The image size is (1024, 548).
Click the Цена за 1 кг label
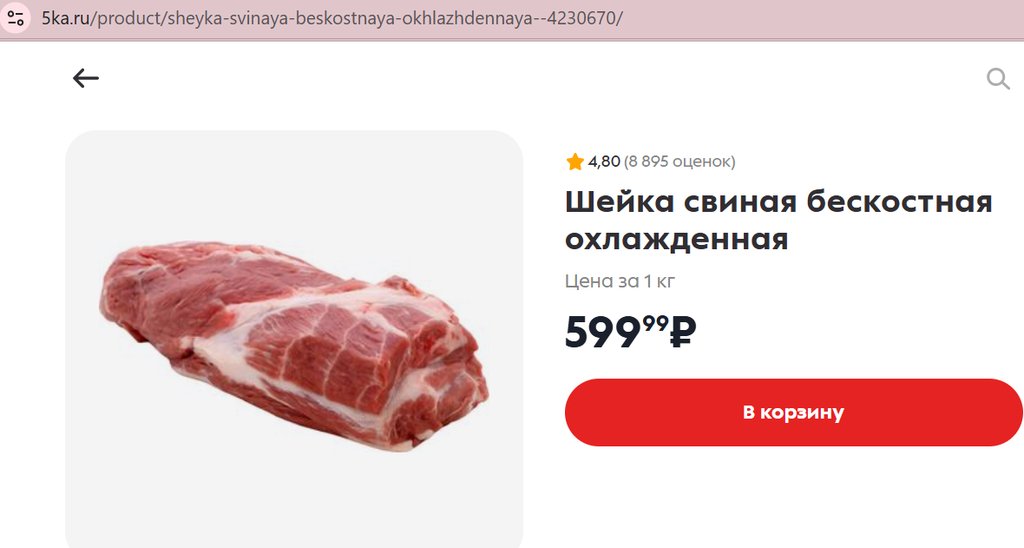click(x=620, y=282)
